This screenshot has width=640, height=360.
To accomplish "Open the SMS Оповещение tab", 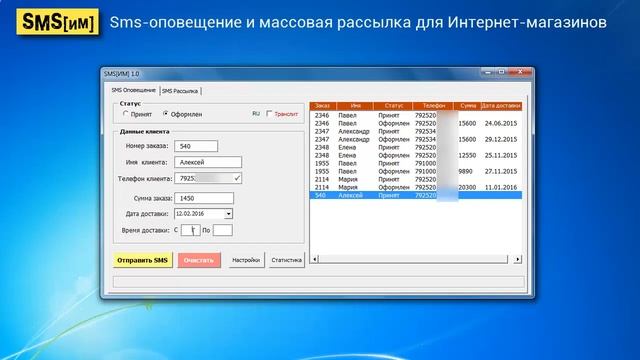I will pos(134,90).
